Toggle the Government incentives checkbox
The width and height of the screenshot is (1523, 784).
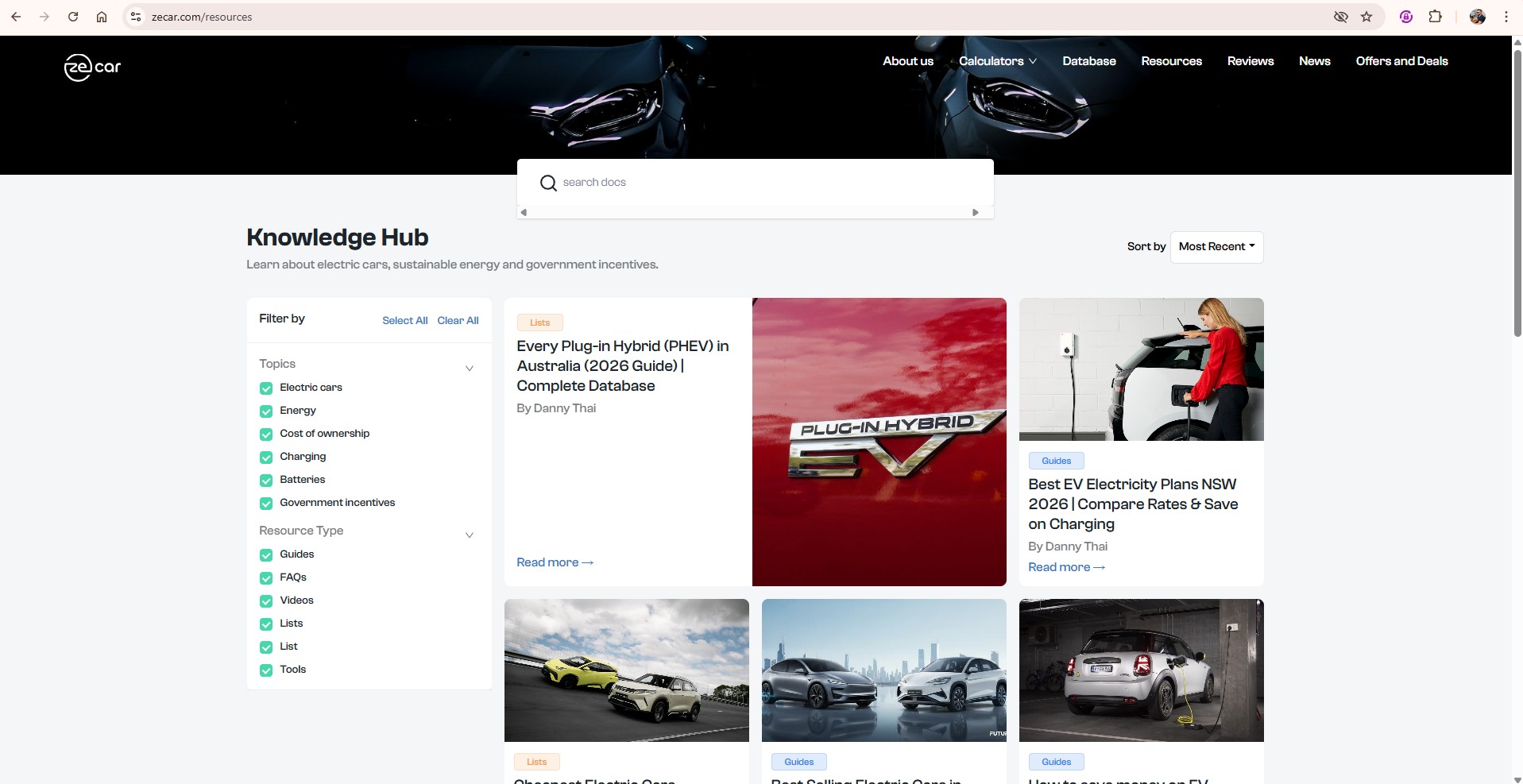tap(266, 504)
